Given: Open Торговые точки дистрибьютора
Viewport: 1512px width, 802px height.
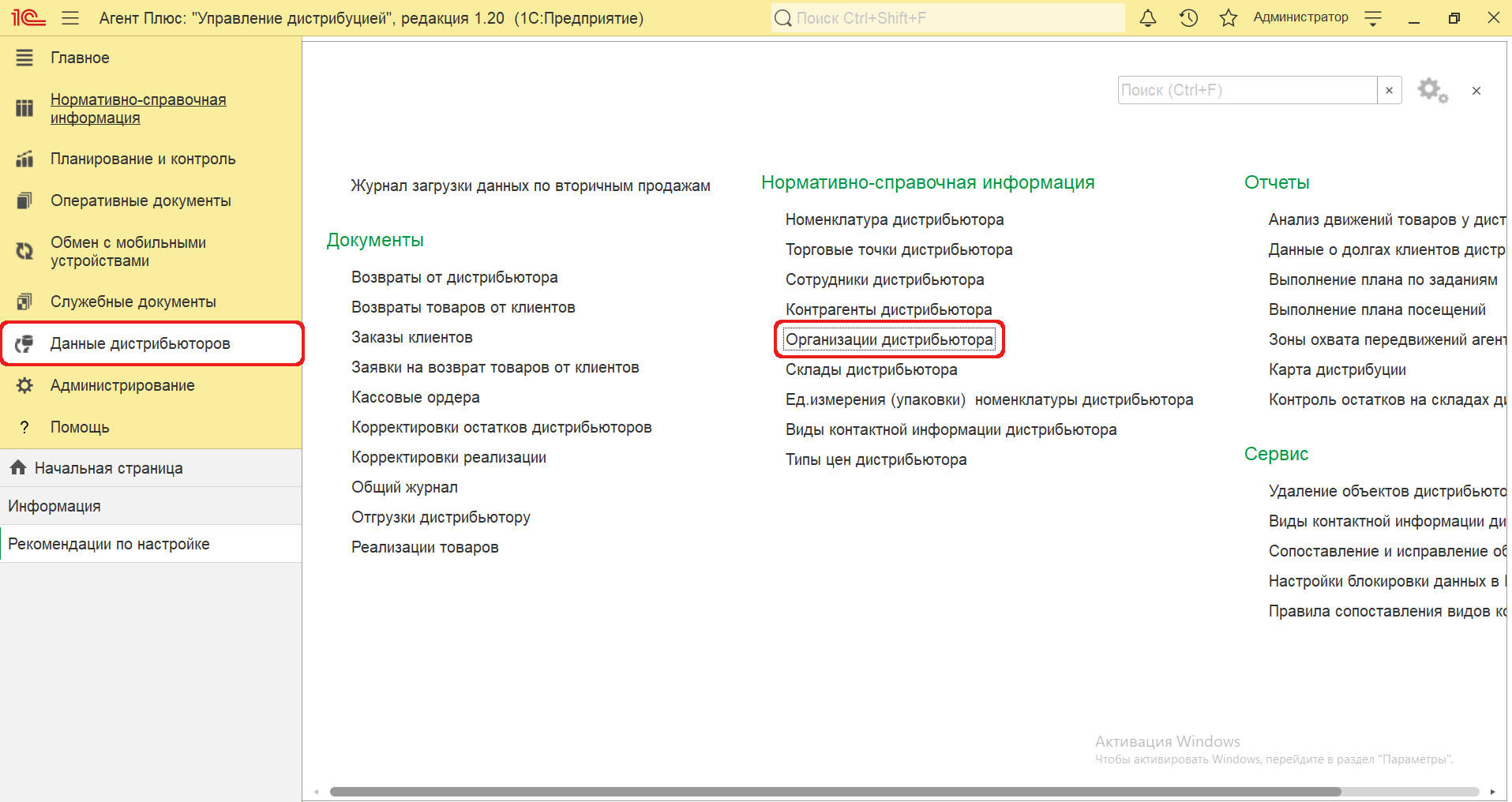Looking at the screenshot, I should coord(899,249).
